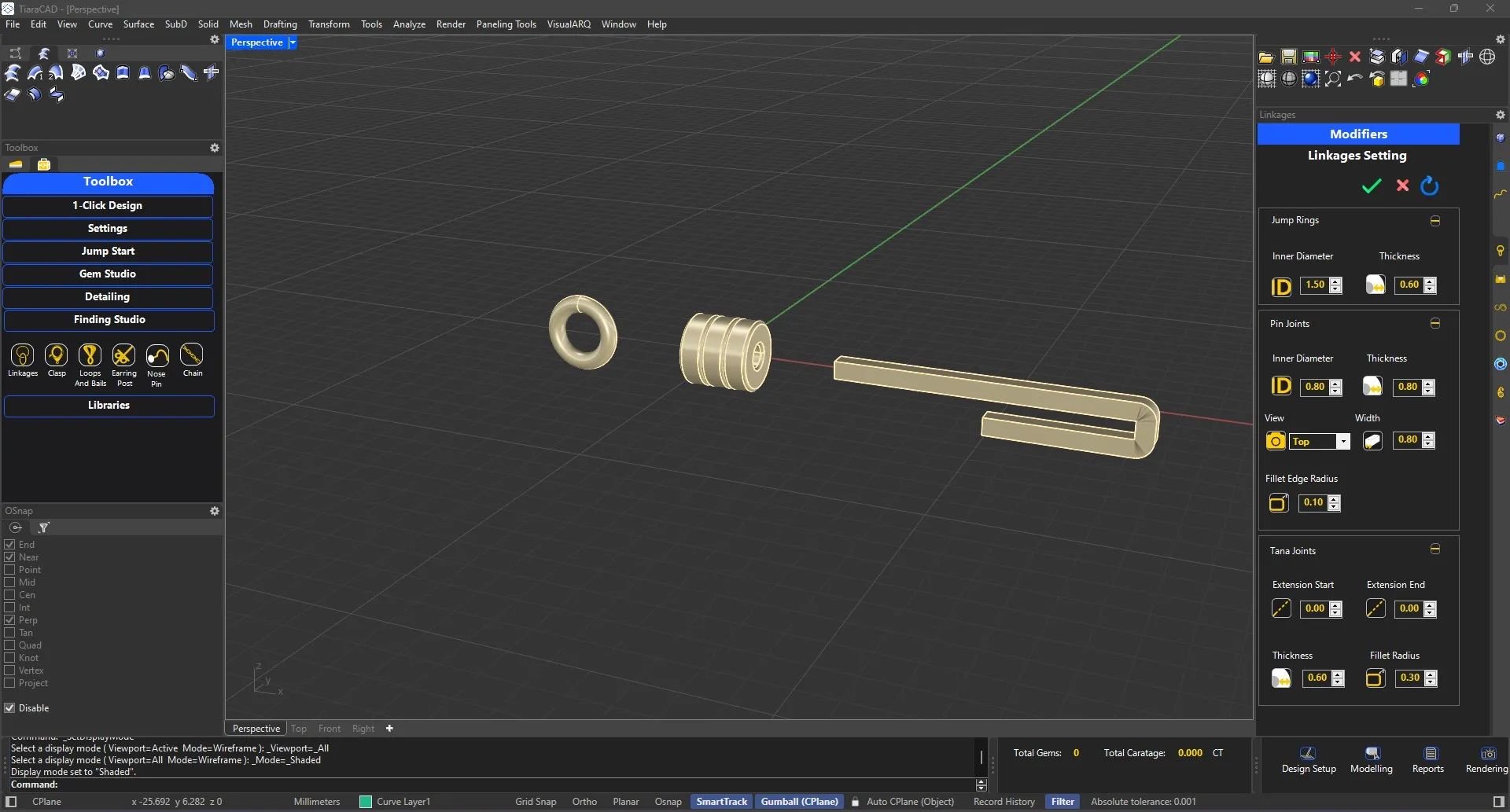
Task: Confirm linkage settings with green checkmark
Action: 1371,186
